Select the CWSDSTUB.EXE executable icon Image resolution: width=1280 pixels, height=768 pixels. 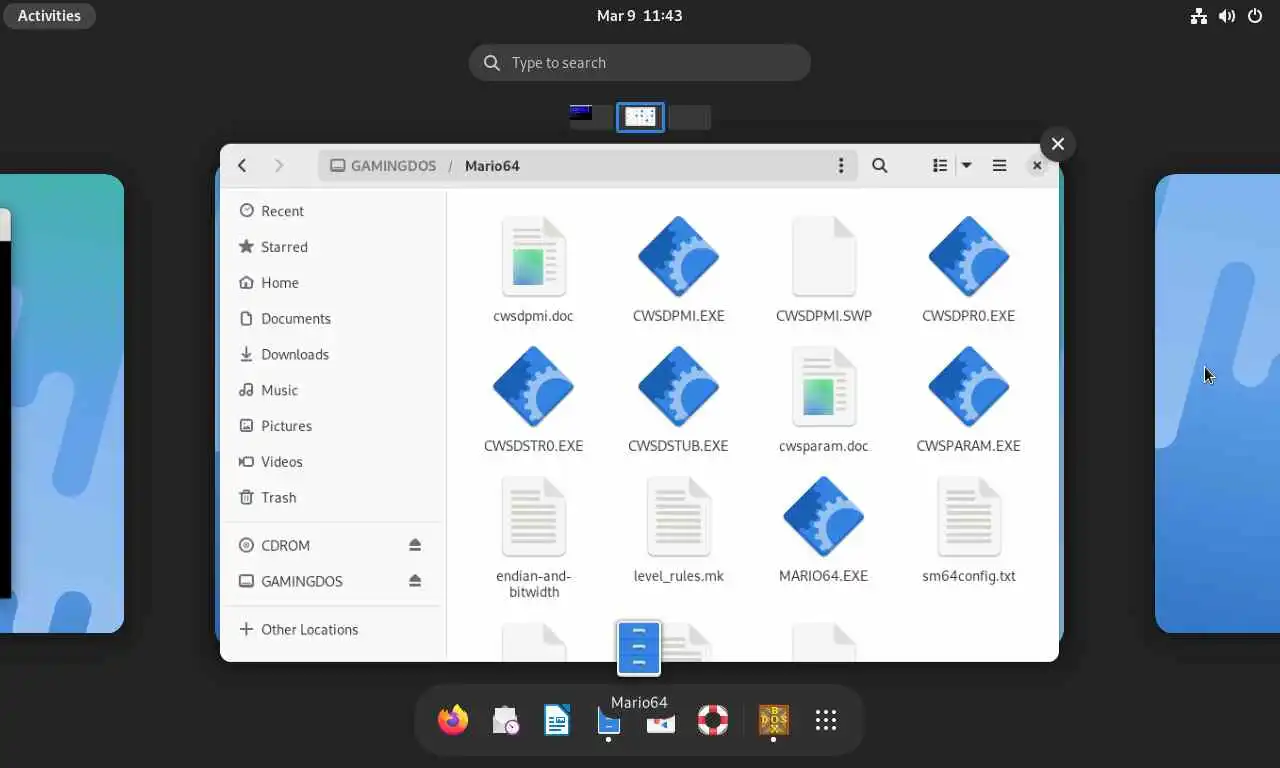point(678,387)
